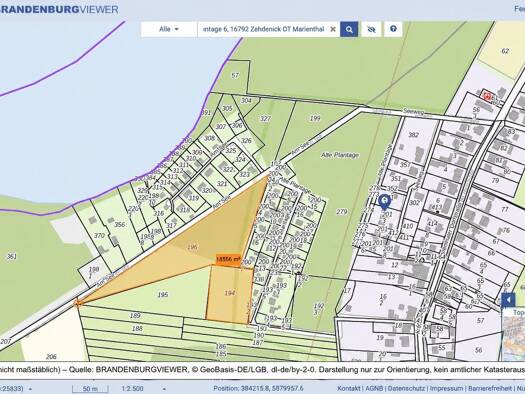Viewport: 525px width, 394px height.
Task: Clear the address search with the X icon
Action: (x=333, y=29)
